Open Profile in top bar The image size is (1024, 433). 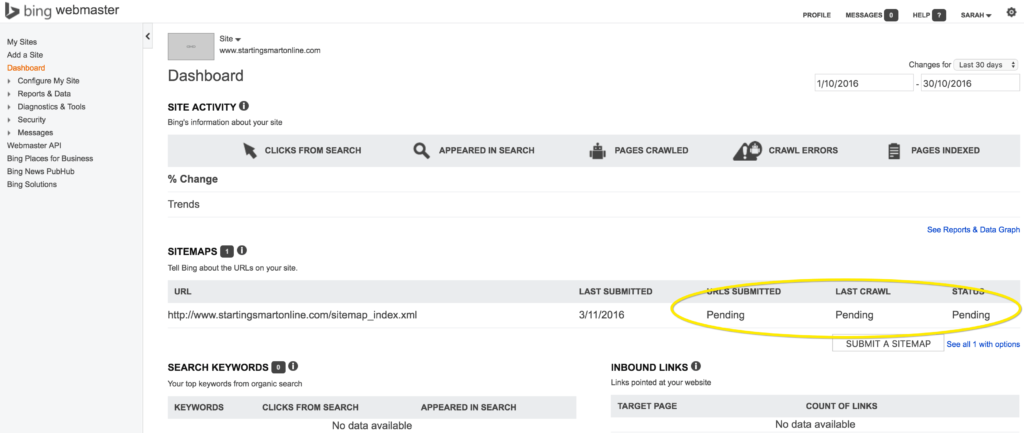coord(817,15)
